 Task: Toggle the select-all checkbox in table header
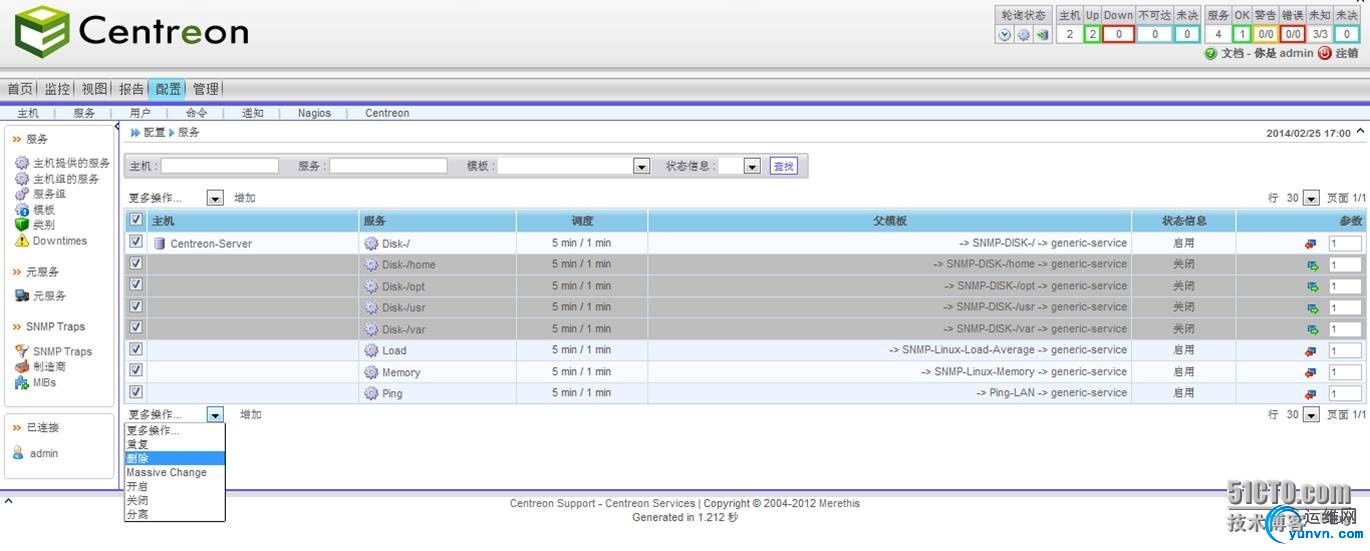(x=136, y=220)
